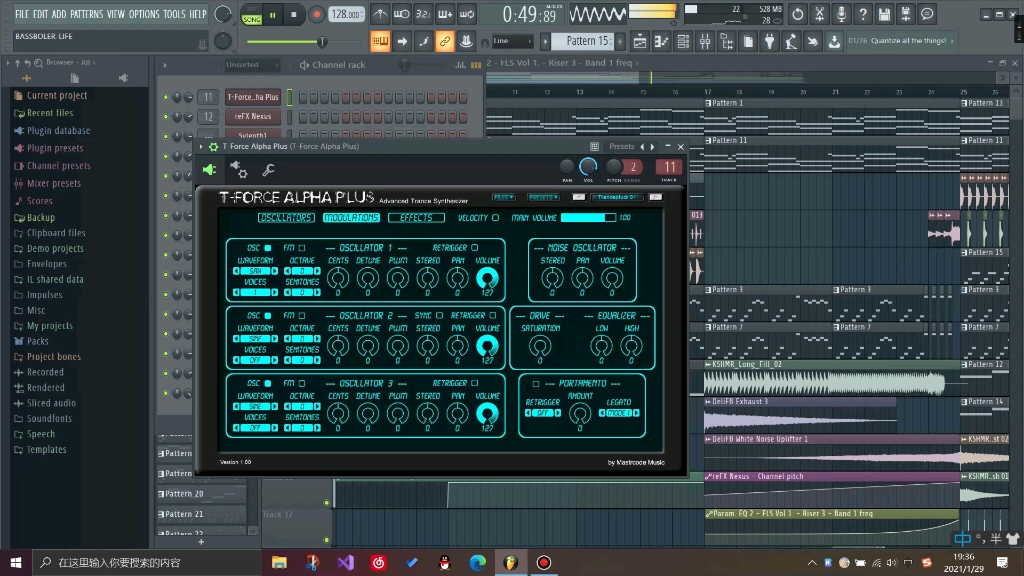Open Channel presets folder in browser

58,166
